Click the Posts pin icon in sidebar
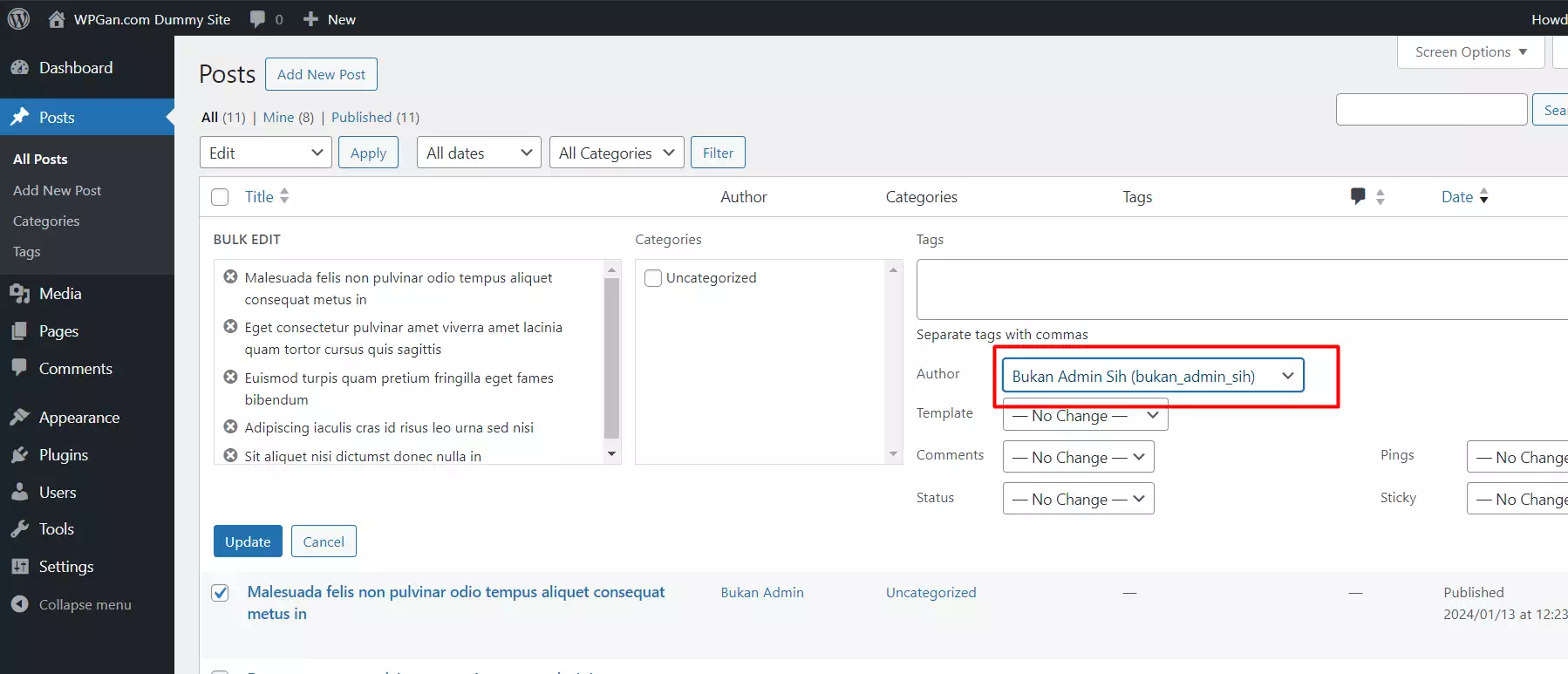This screenshot has height=674, width=1568. 19,117
